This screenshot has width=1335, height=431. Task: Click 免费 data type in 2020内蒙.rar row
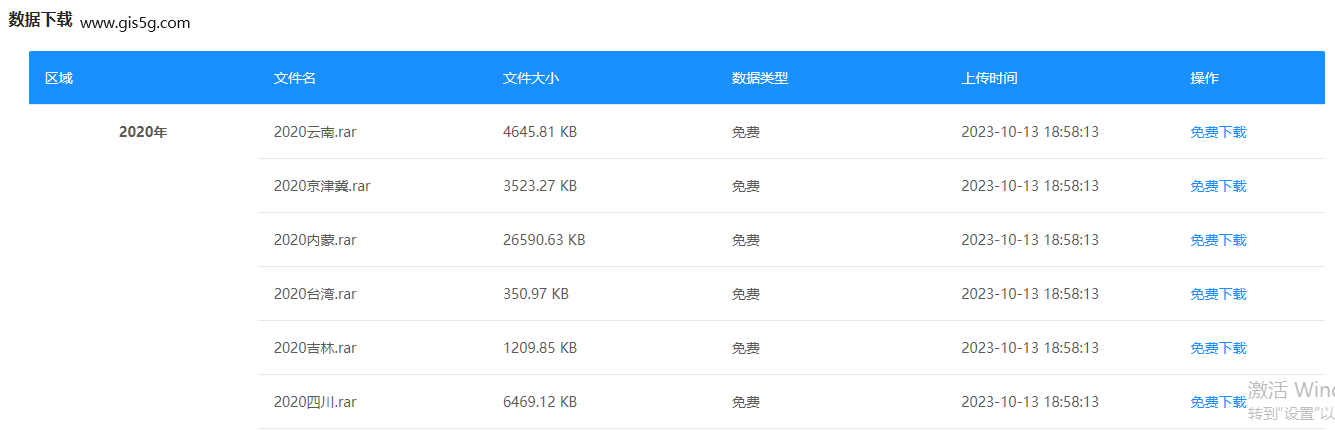point(746,240)
